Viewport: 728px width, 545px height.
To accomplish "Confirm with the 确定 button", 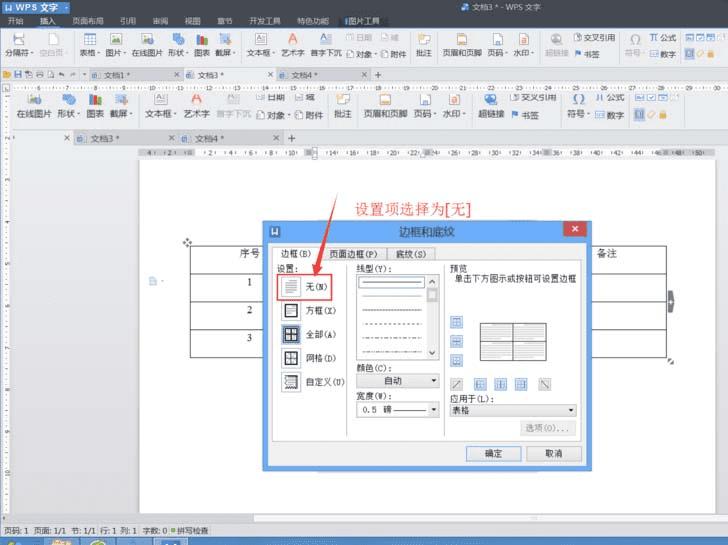I will click(x=493, y=453).
